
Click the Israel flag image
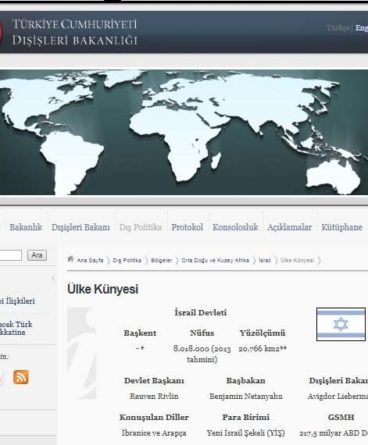(341, 324)
